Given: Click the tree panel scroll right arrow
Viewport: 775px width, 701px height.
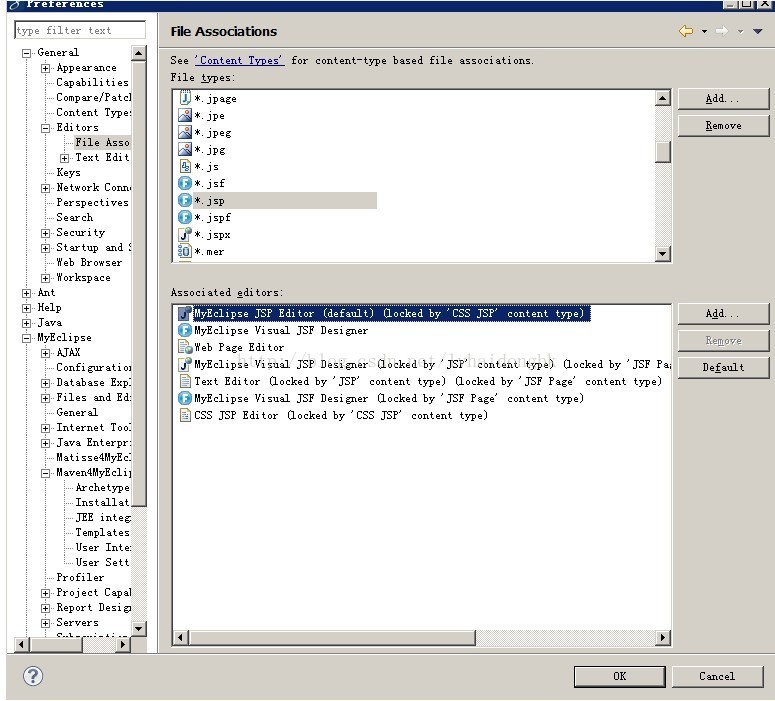Looking at the screenshot, I should click(x=123, y=644).
